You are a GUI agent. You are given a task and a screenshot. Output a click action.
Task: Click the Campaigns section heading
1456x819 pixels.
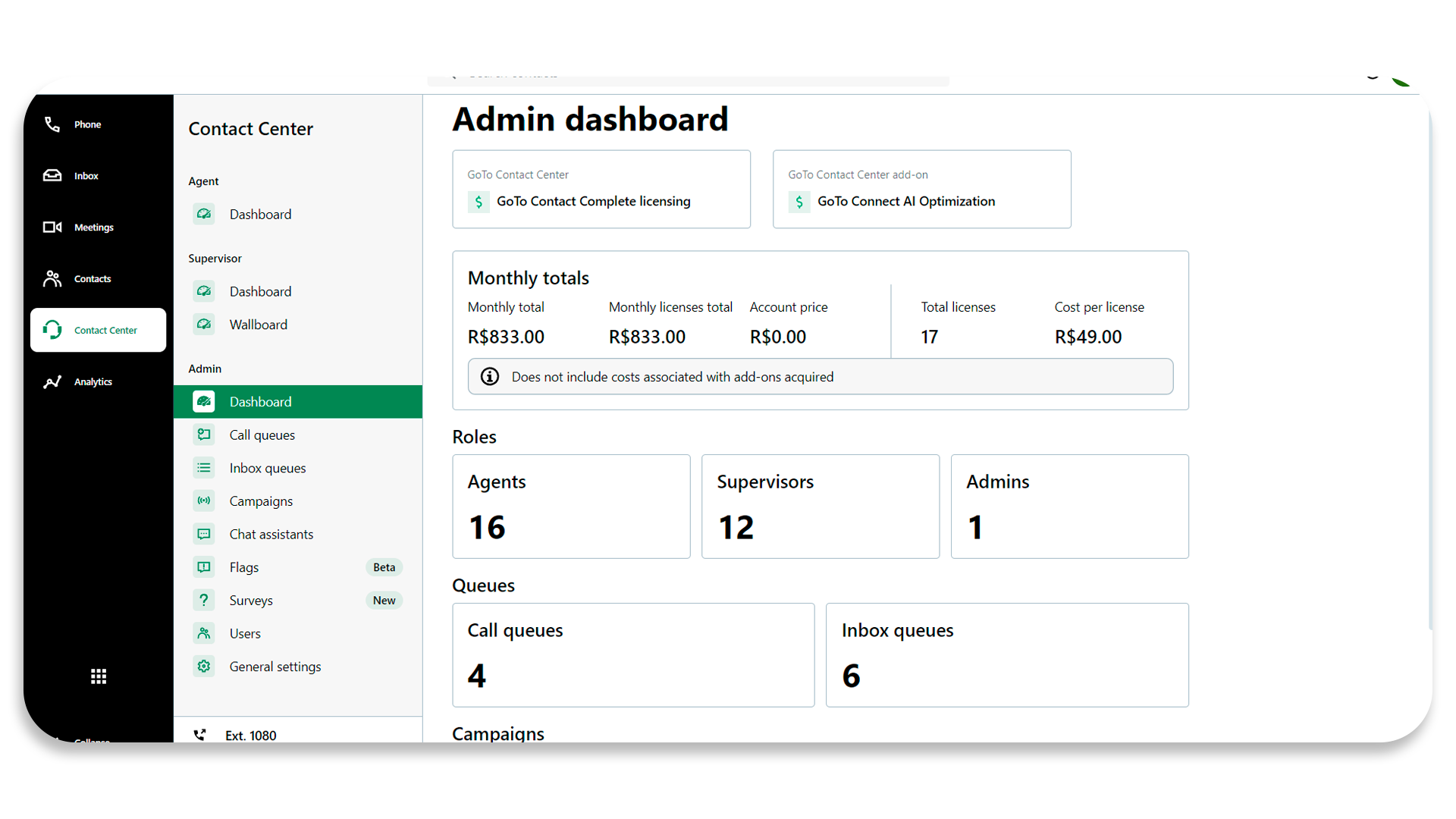click(498, 733)
